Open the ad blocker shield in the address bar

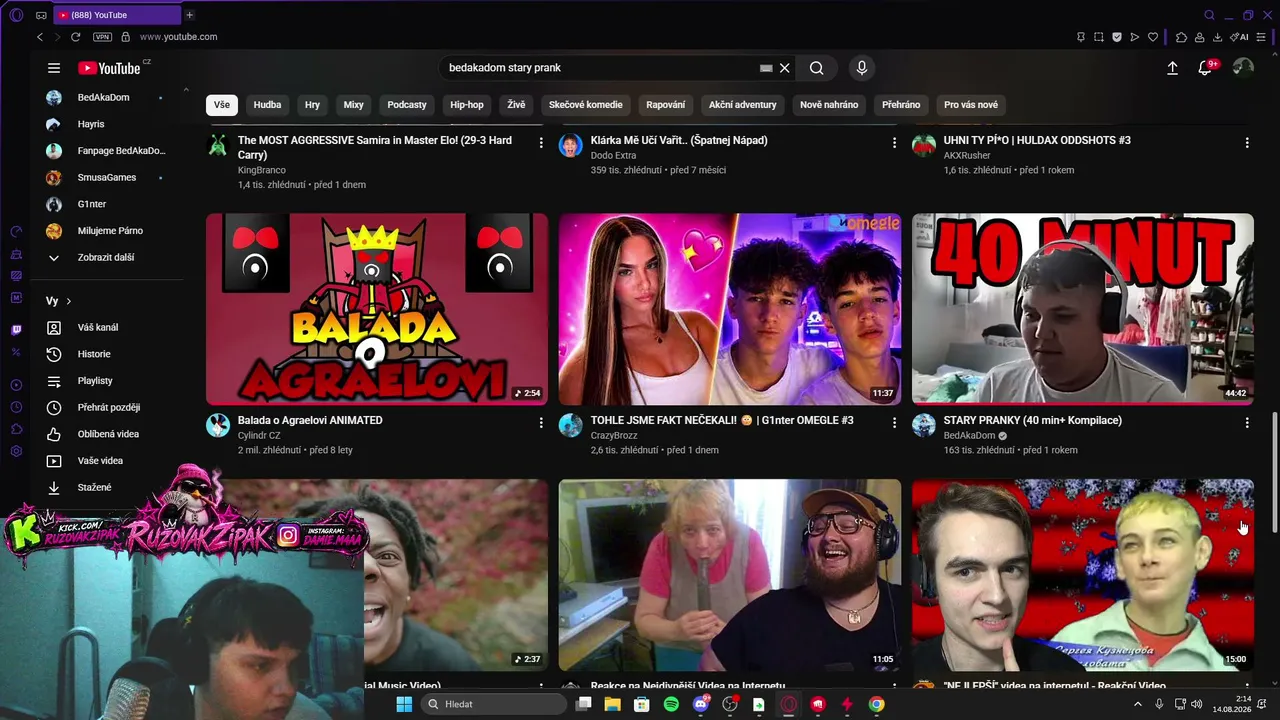[1117, 37]
